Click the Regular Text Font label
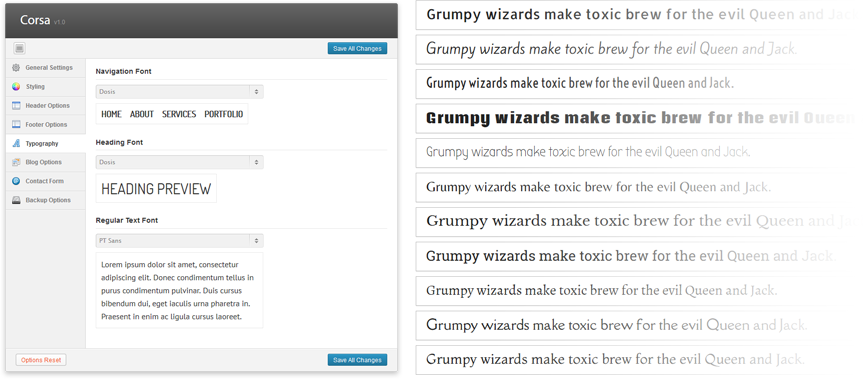The width and height of the screenshot is (863, 379). [x=127, y=220]
